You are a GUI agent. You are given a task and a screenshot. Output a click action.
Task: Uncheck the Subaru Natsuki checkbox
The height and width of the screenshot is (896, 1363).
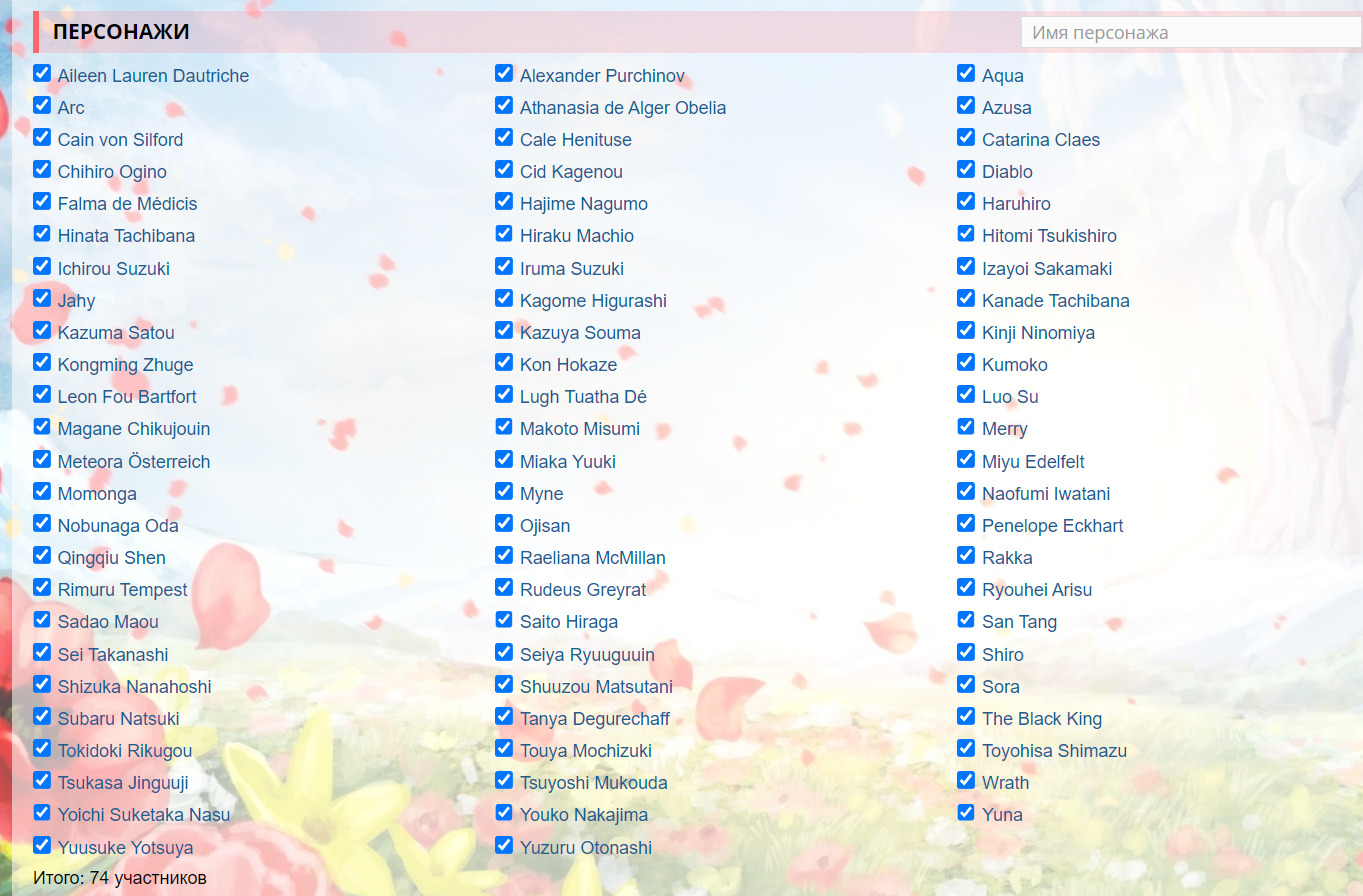pyautogui.click(x=42, y=716)
